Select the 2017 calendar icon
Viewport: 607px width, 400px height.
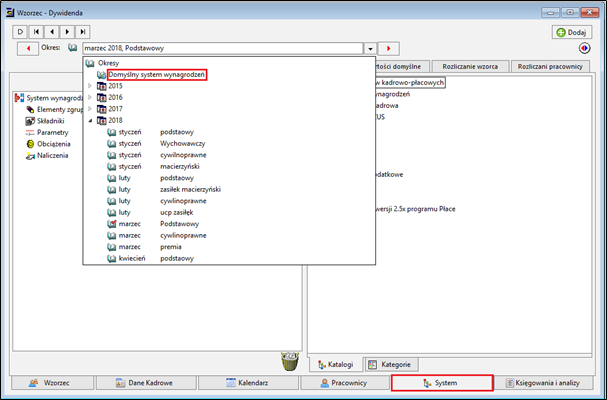click(101, 109)
